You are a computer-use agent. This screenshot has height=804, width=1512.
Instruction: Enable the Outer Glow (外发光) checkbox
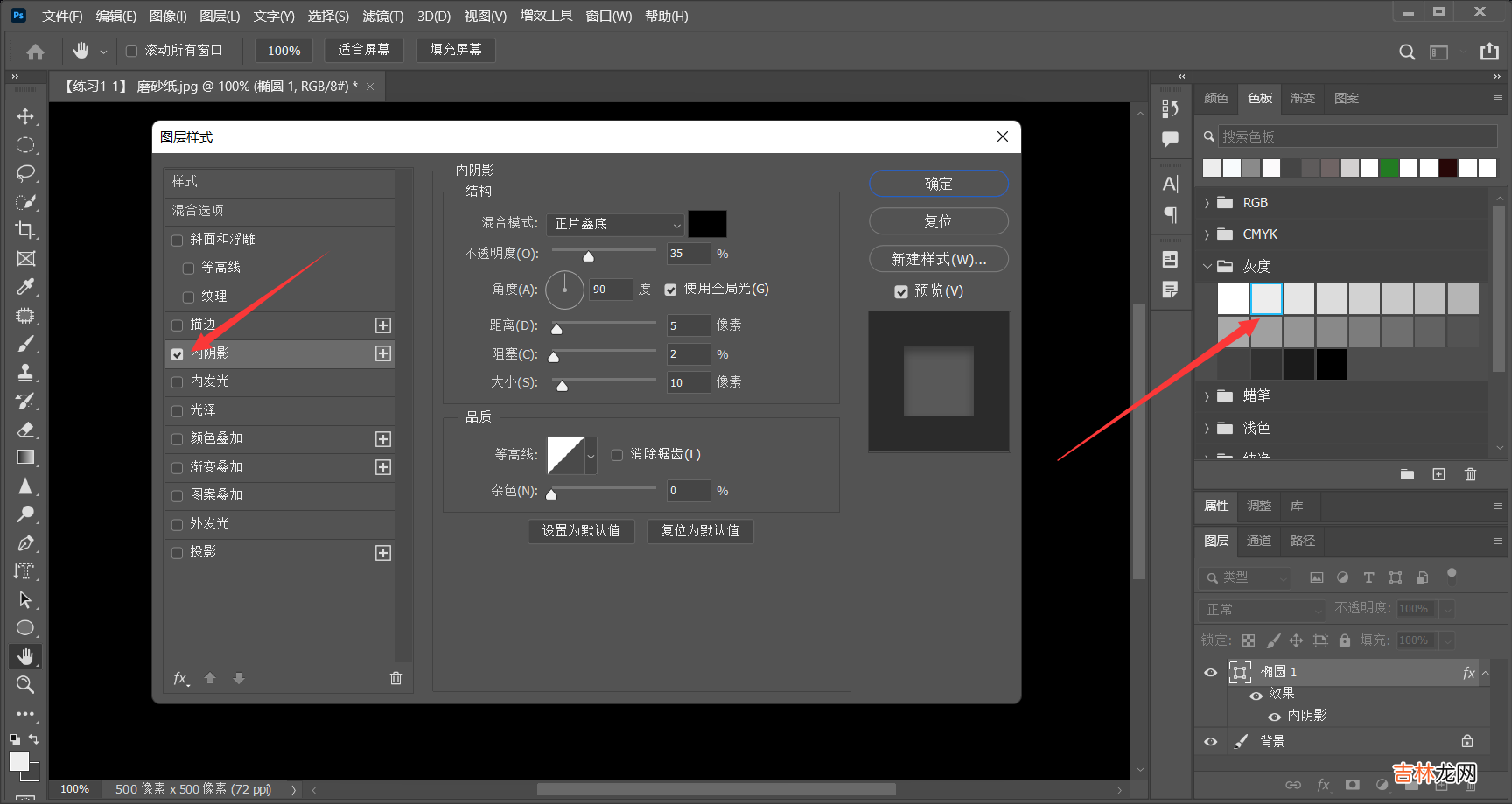(178, 524)
